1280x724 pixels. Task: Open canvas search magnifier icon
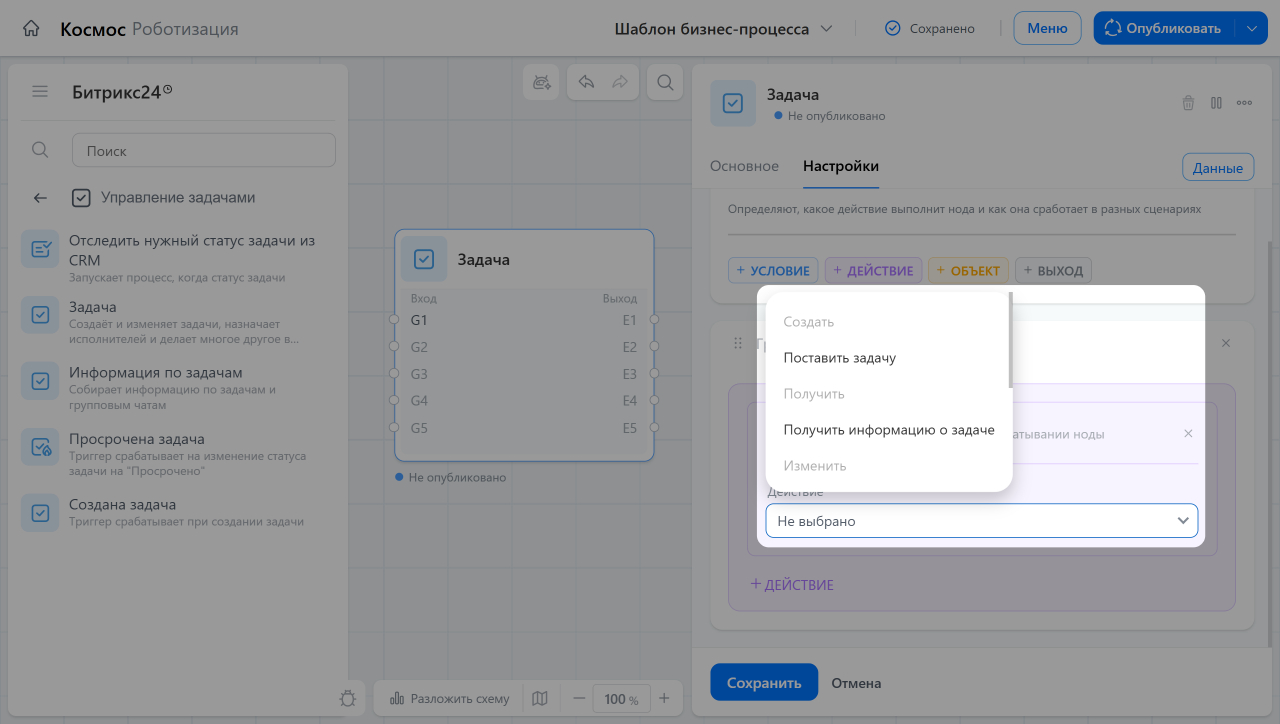point(665,83)
